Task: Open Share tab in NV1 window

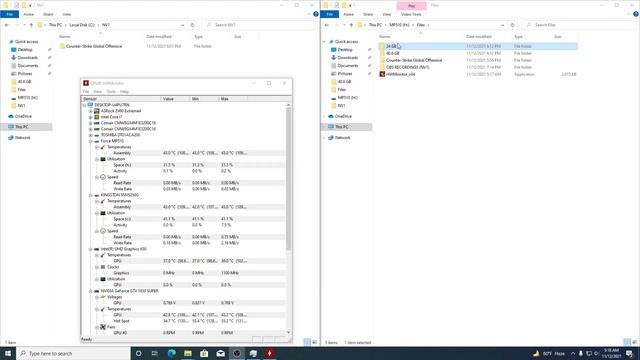Action: point(48,14)
